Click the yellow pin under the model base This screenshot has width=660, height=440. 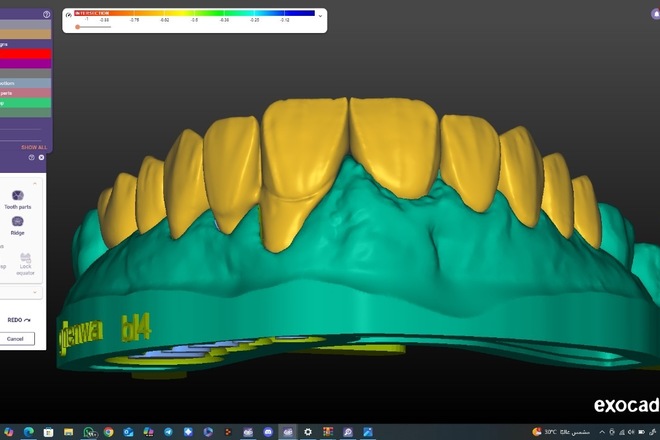[159, 374]
